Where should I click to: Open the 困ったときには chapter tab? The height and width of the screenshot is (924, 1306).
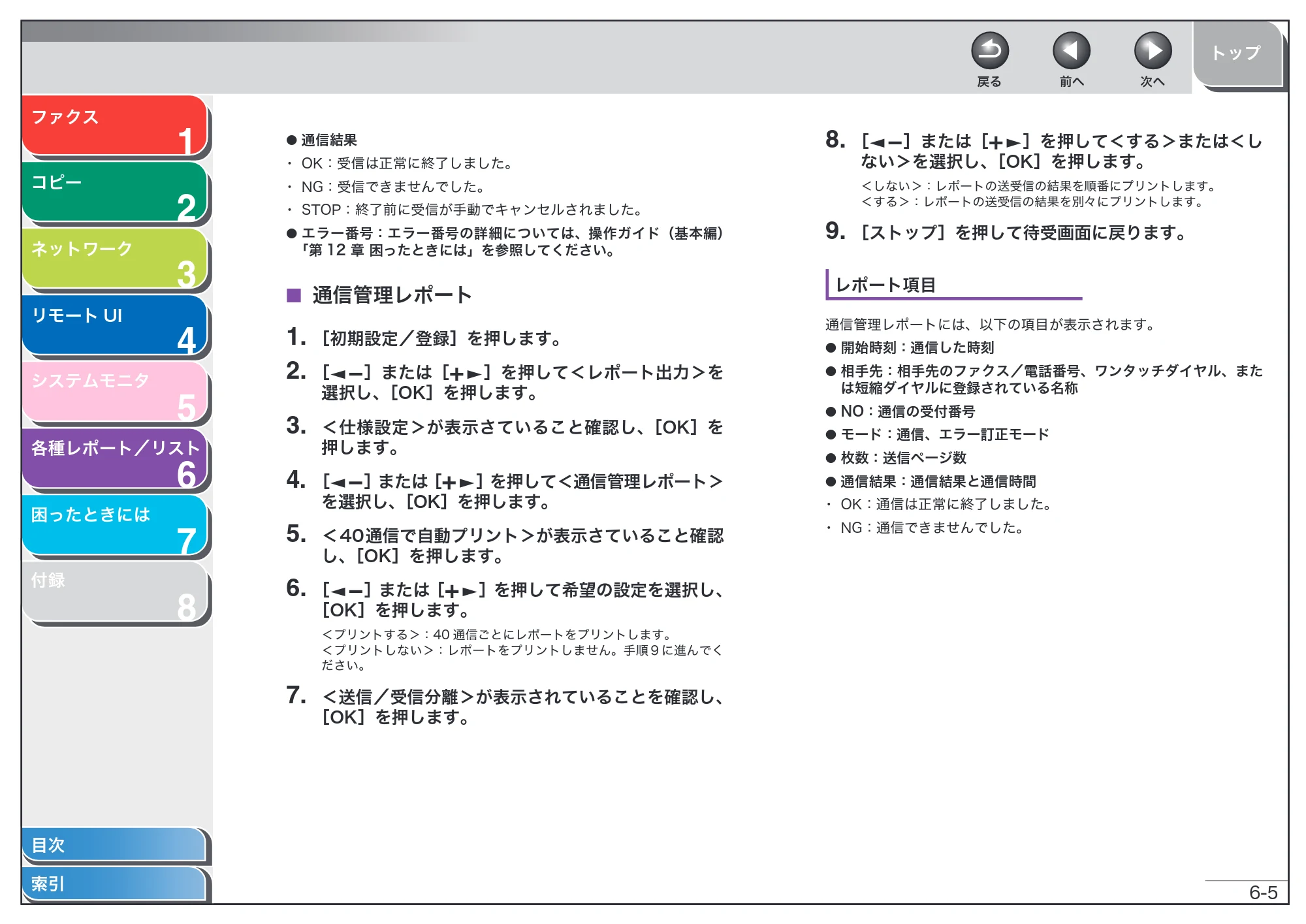click(x=115, y=525)
